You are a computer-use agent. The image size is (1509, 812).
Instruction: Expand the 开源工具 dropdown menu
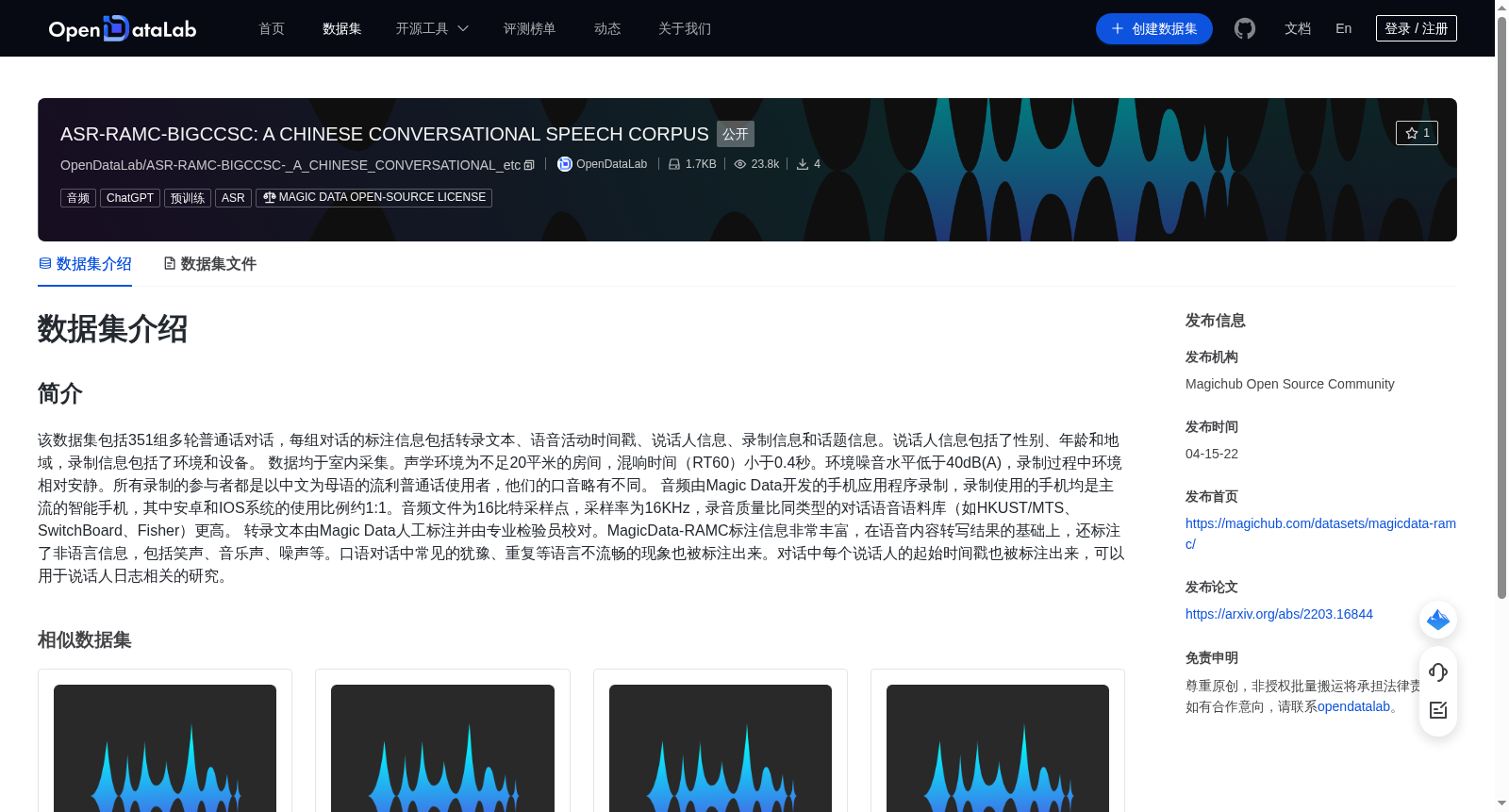[x=432, y=28]
